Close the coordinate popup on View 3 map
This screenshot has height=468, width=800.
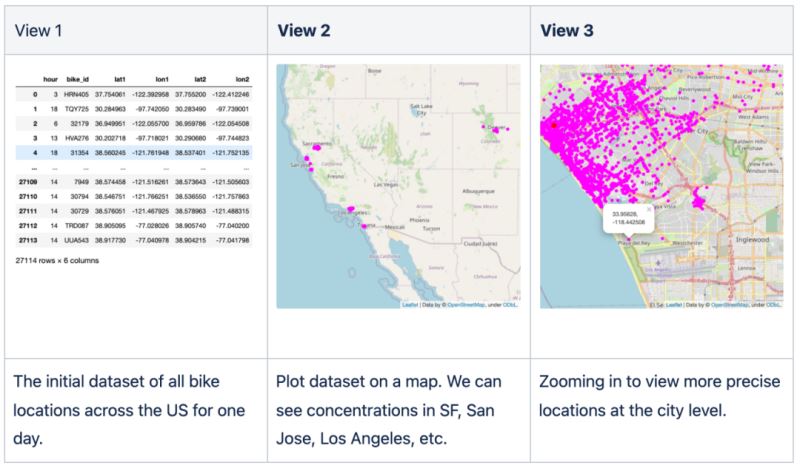[x=648, y=209]
